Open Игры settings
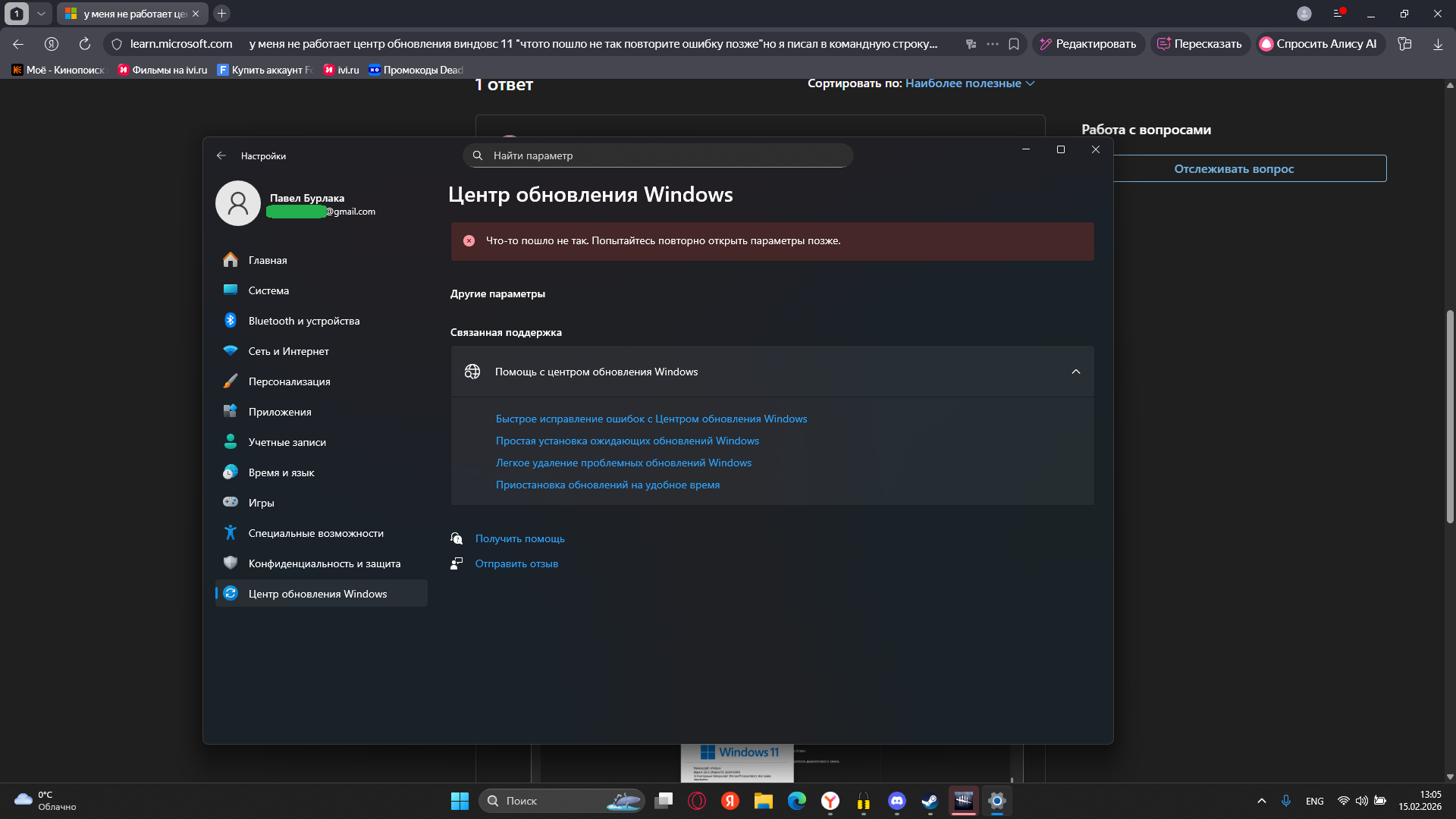Viewport: 1456px width, 819px height. [x=322, y=503]
